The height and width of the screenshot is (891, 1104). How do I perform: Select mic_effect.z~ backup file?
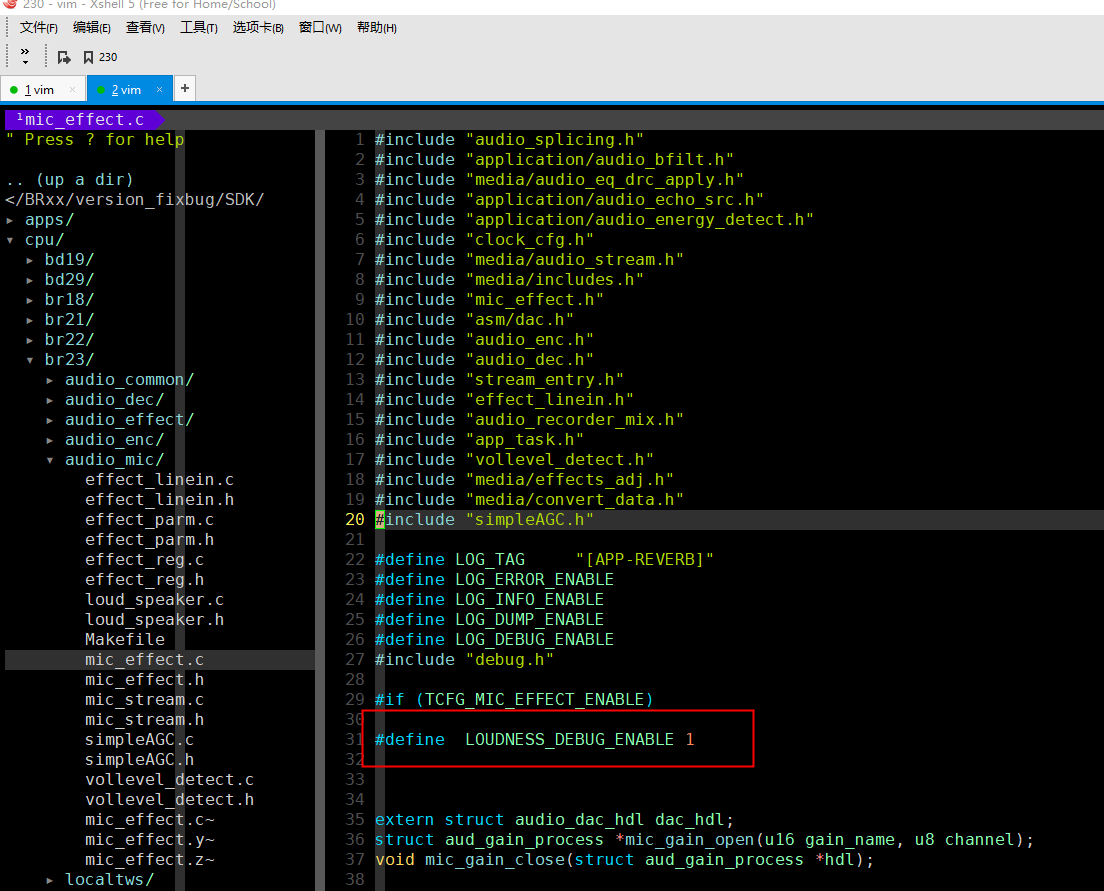click(x=149, y=860)
